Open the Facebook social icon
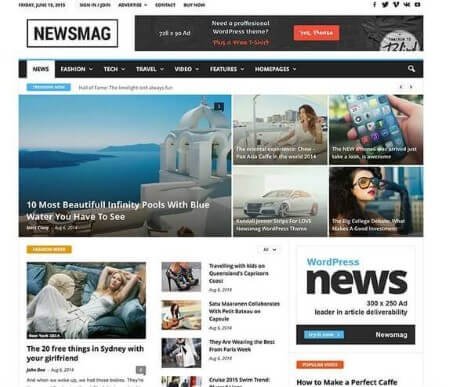 click(374, 5)
